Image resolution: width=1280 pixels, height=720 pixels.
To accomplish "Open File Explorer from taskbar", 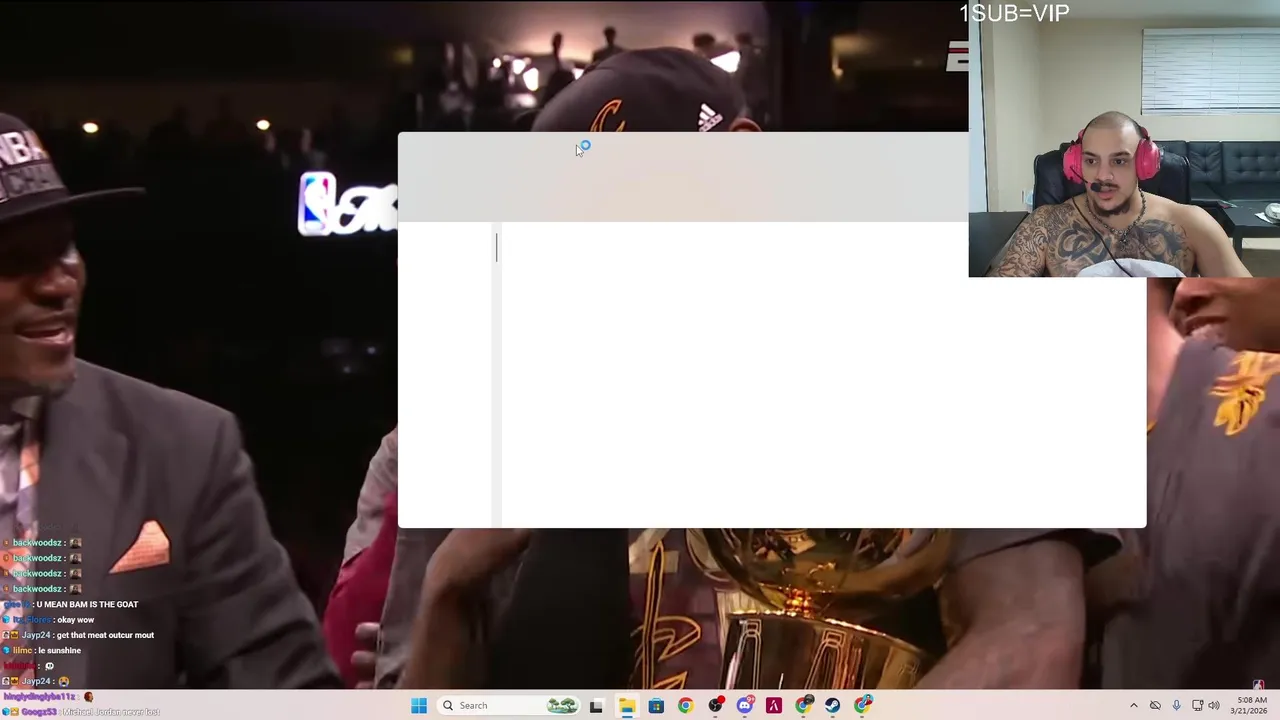I will [x=626, y=706].
